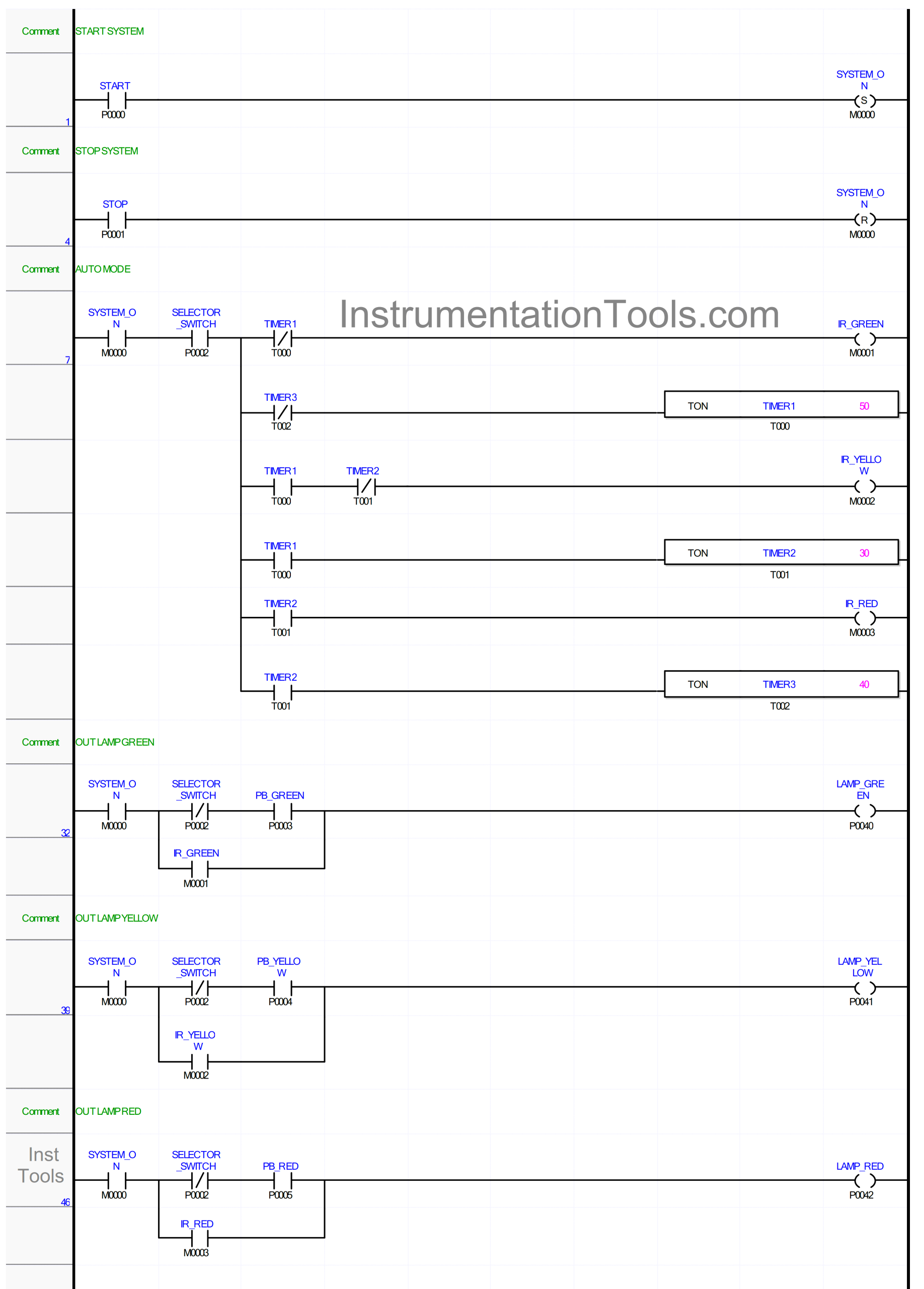Click SYSTEM_ON contact in OUT LAMP YELLOW rung
924x1289 pixels.
pyautogui.click(x=116, y=987)
